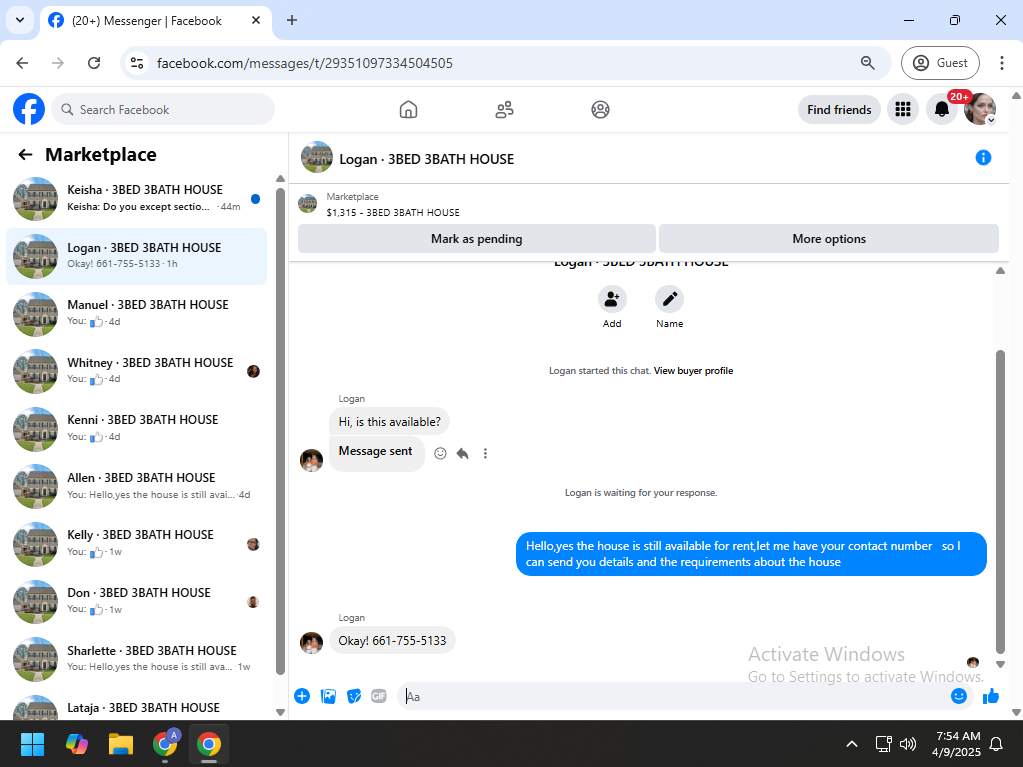Reply to 'Message sent' message
Viewport: 1023px width, 767px height.
coord(463,453)
